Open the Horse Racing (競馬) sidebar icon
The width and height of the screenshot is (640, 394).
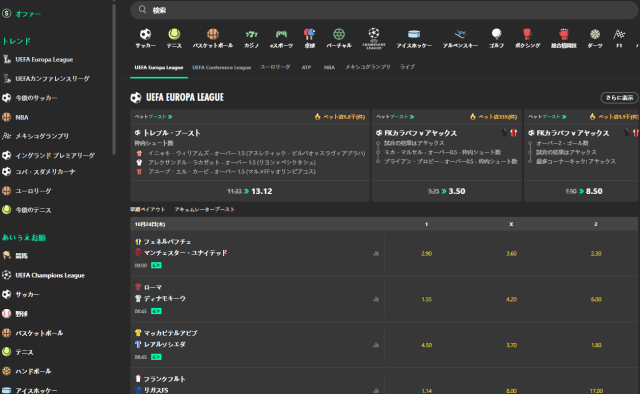7,256
